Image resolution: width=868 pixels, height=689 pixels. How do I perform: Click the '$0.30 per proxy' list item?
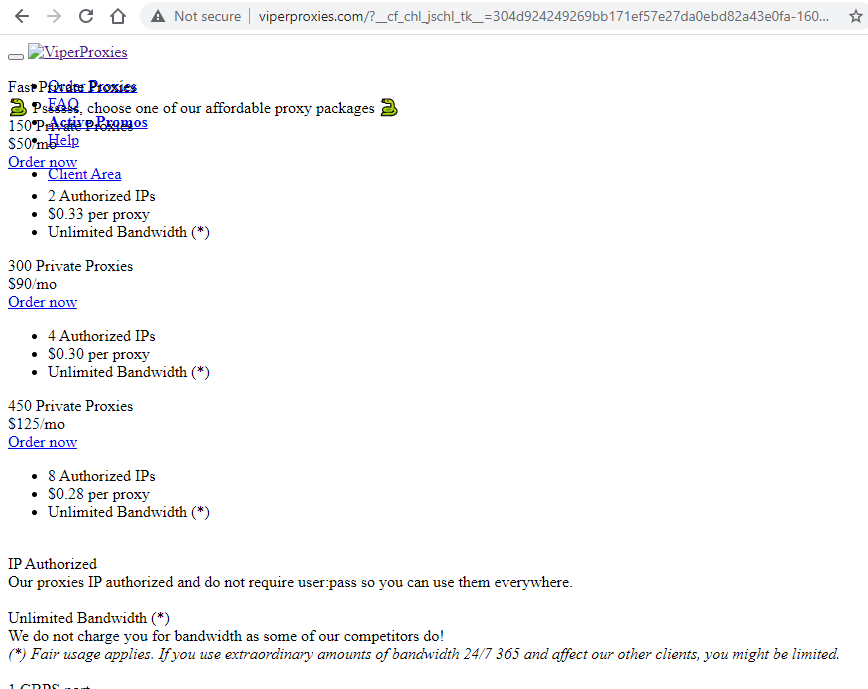[x=99, y=354]
